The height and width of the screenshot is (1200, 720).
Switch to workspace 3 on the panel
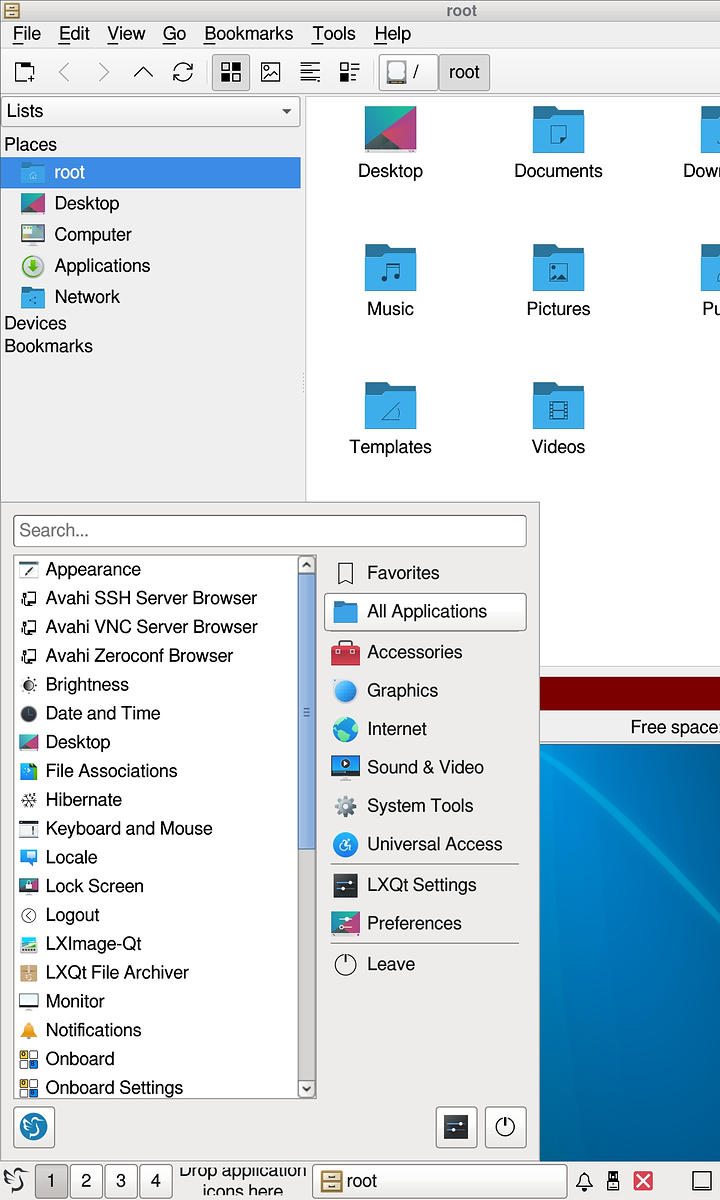pyautogui.click(x=121, y=1181)
